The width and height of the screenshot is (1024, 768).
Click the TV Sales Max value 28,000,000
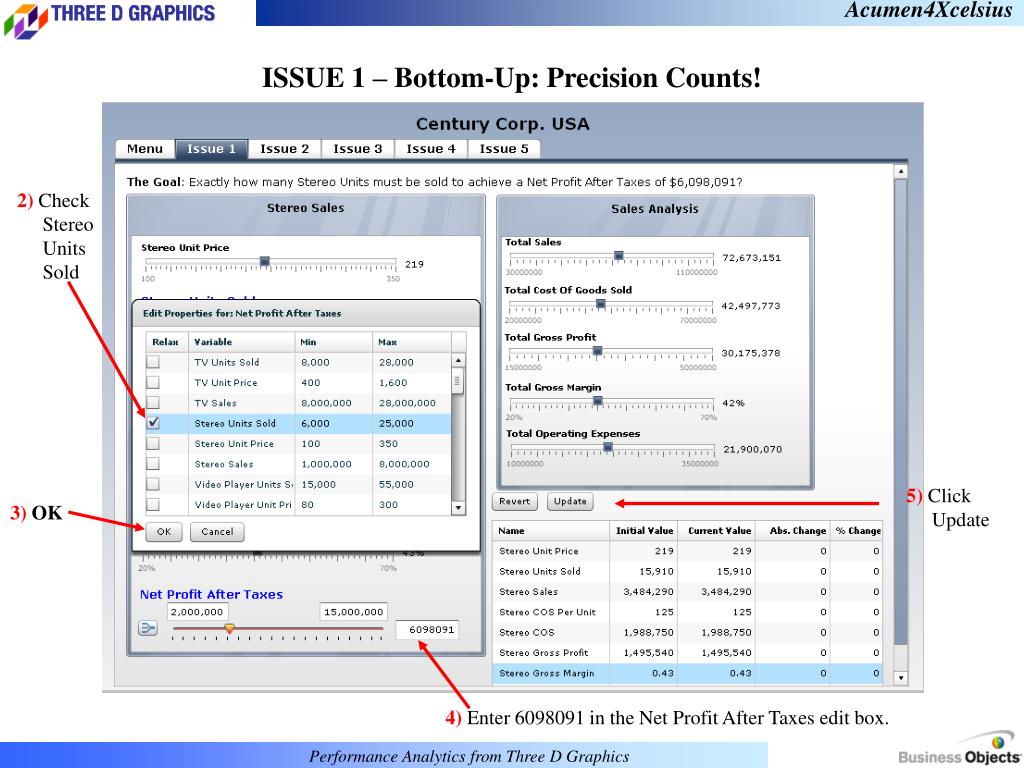point(408,403)
